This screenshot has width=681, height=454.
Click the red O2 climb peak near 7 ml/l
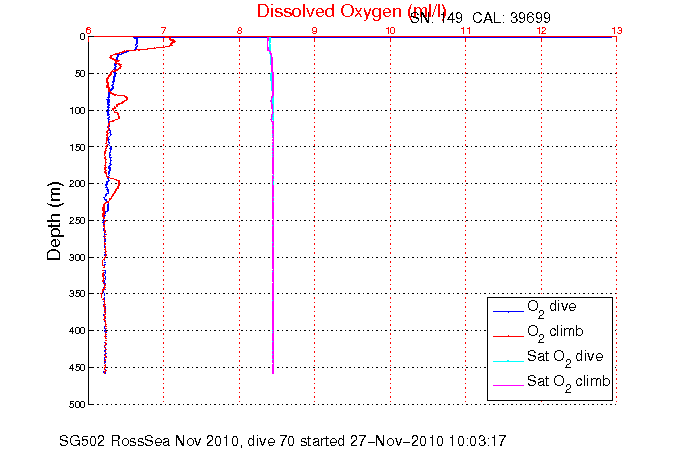point(173,42)
